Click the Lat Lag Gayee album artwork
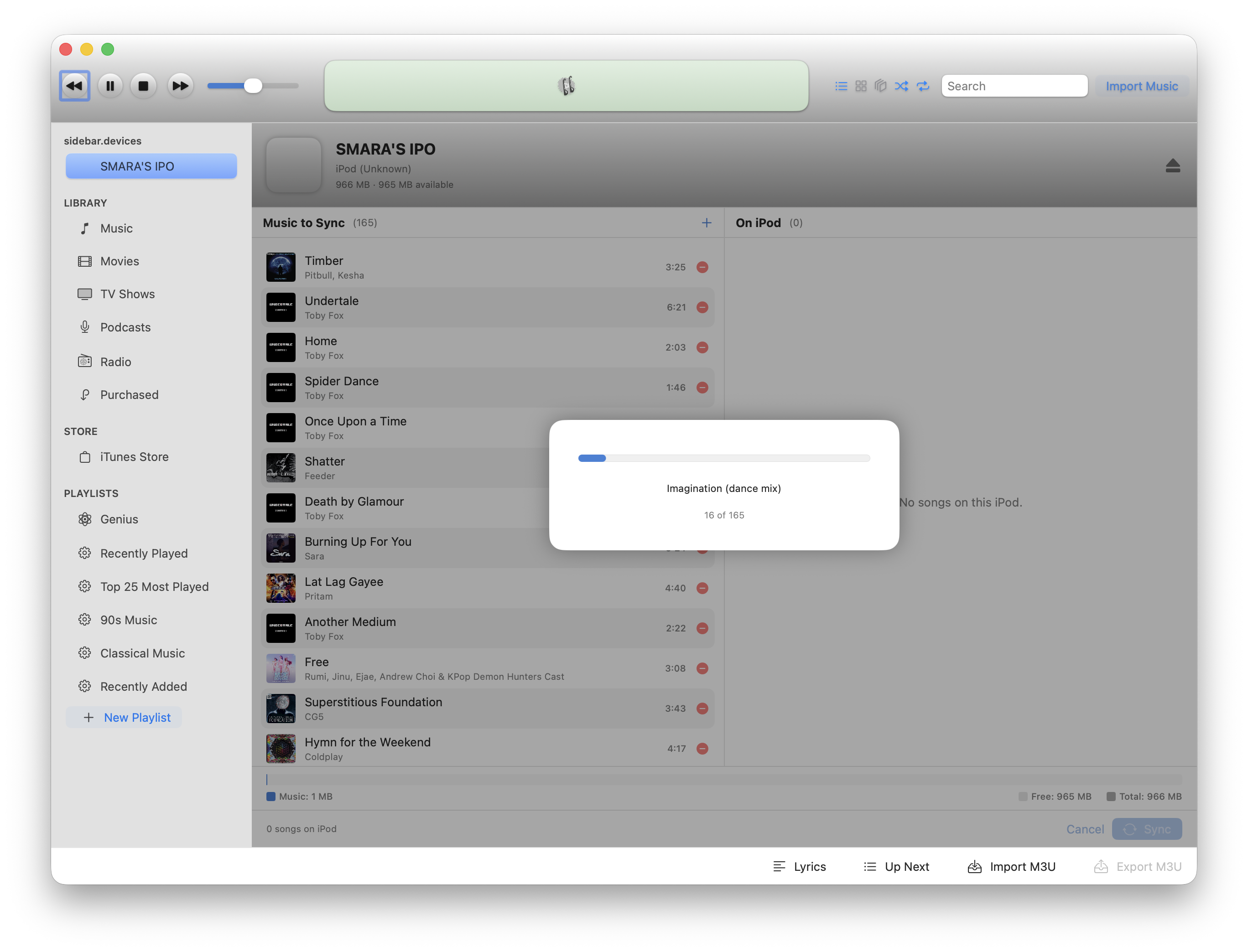 coord(281,588)
